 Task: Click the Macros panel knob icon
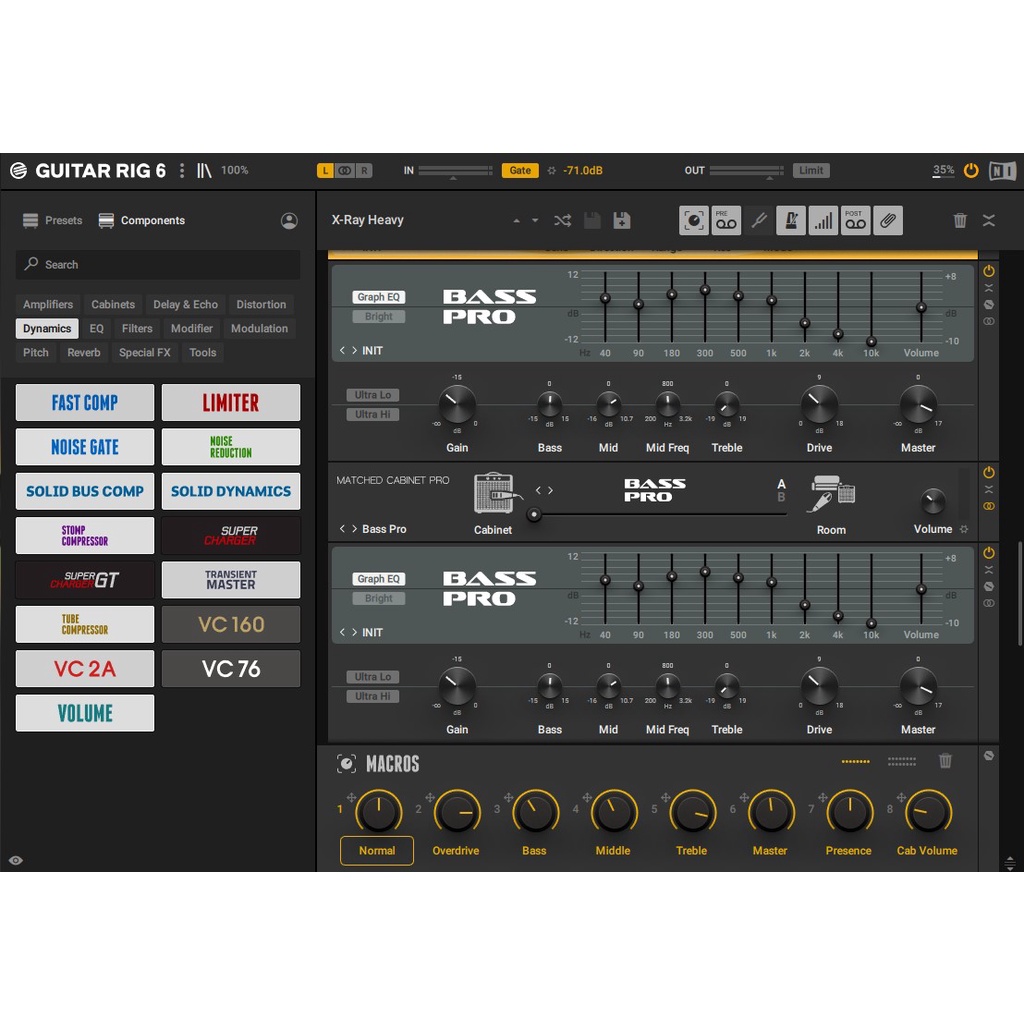click(346, 763)
